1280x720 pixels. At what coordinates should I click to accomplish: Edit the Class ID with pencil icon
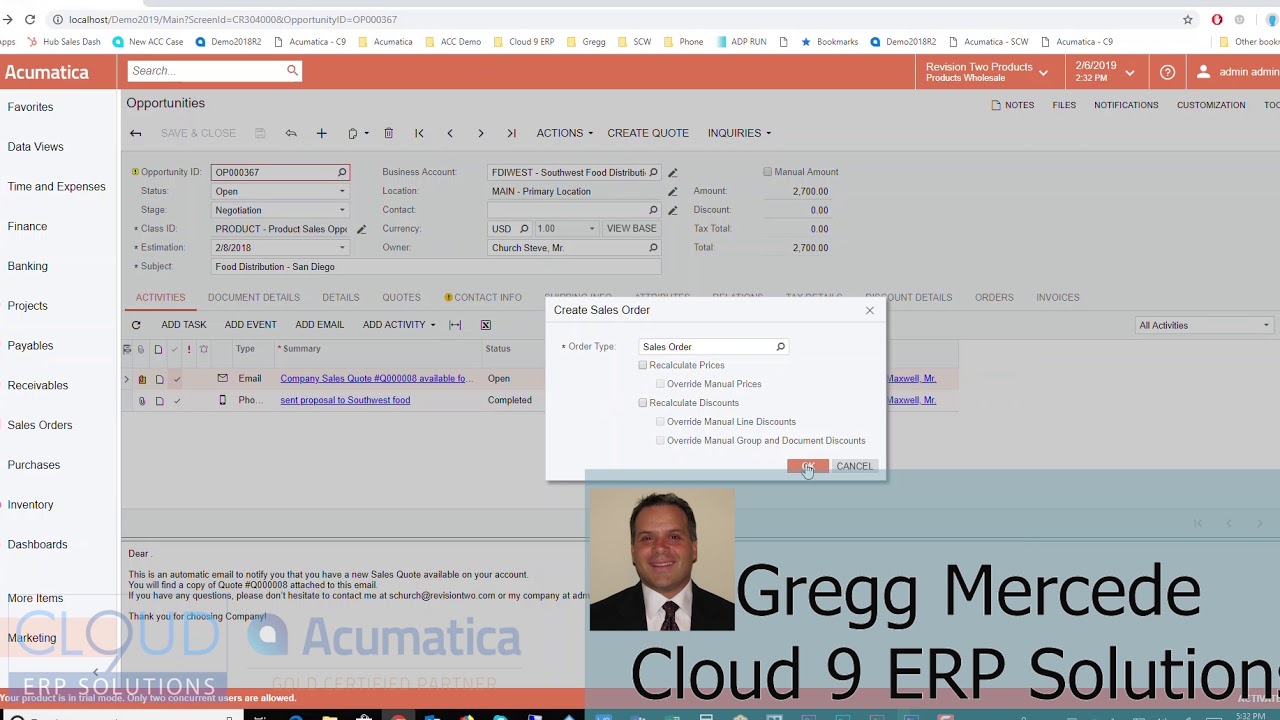pyautogui.click(x=361, y=229)
